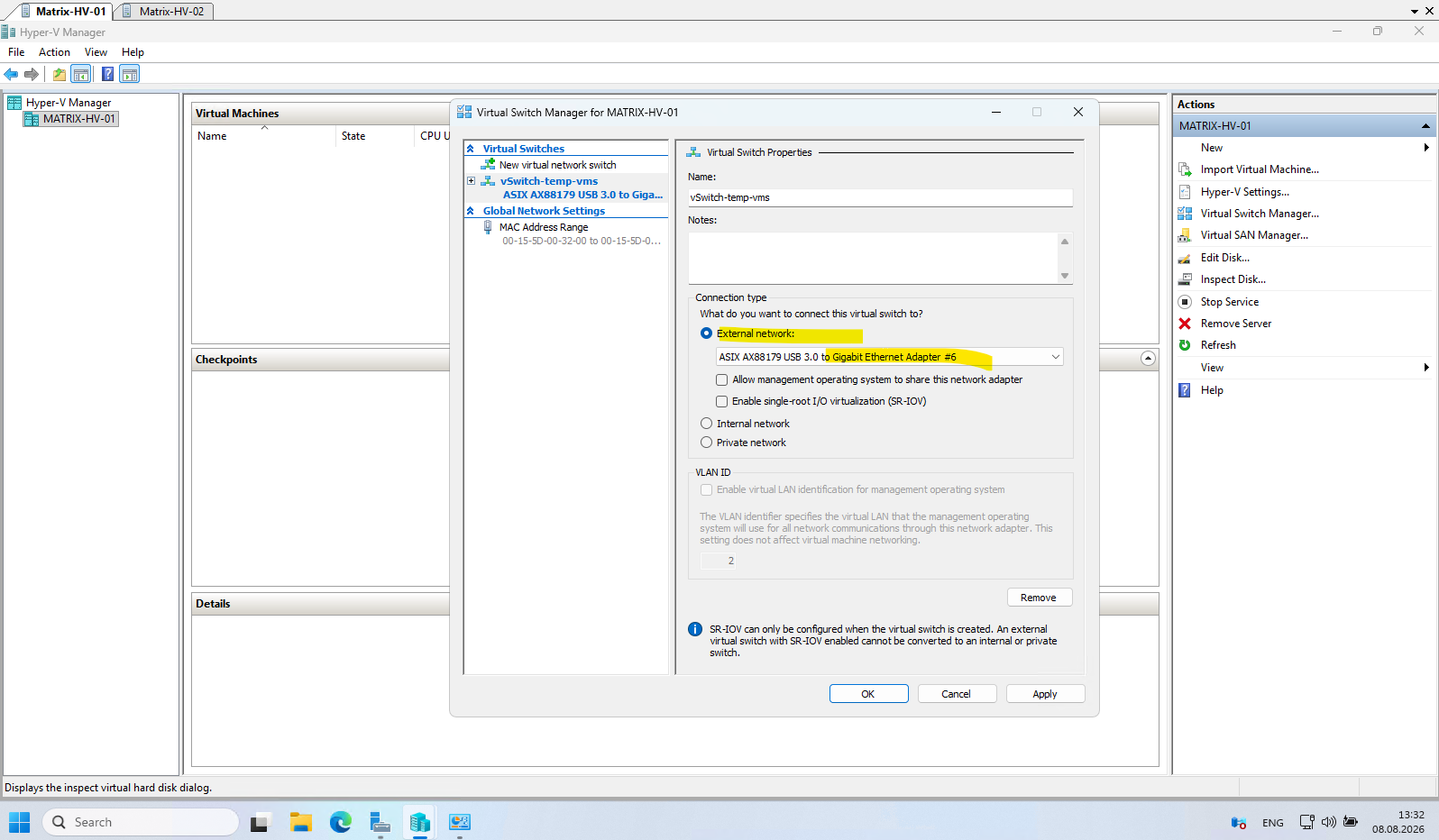The height and width of the screenshot is (840, 1439).
Task: Click the Virtual Switch Manager icon in Actions
Action: [x=1185, y=214]
